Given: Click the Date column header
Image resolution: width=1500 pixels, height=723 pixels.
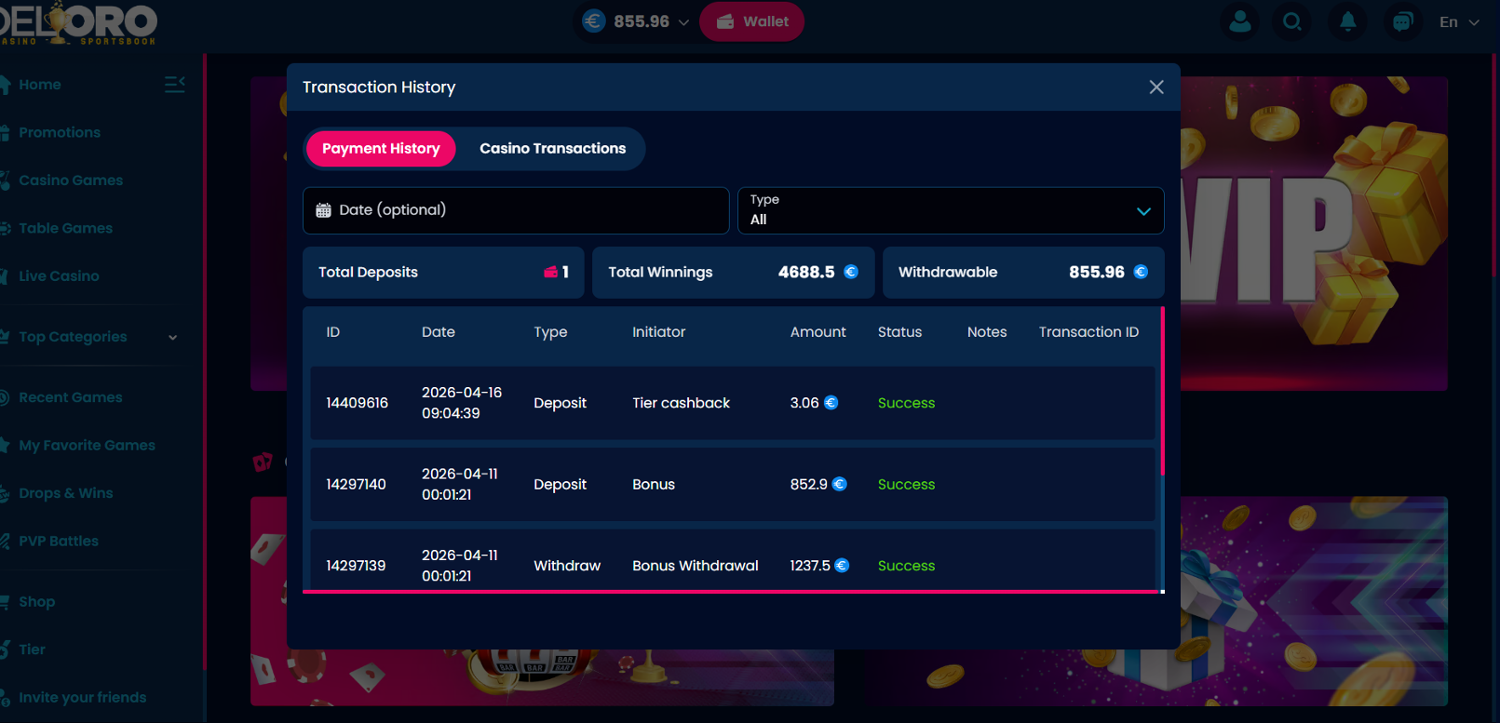Looking at the screenshot, I should point(438,332).
